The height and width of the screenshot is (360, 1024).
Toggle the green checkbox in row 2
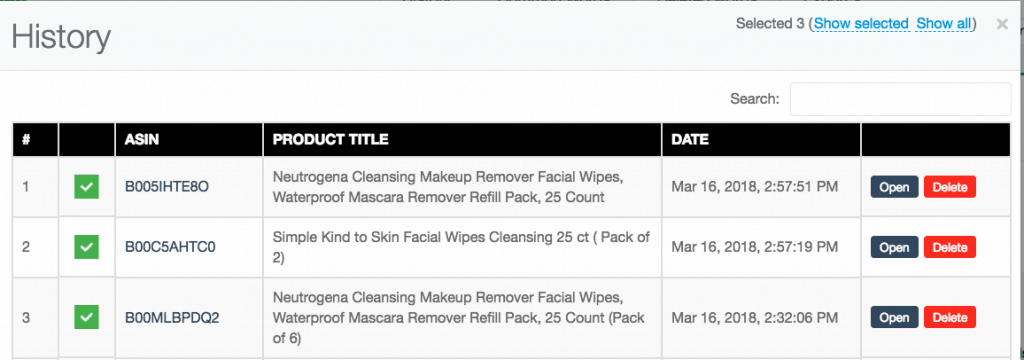86,248
